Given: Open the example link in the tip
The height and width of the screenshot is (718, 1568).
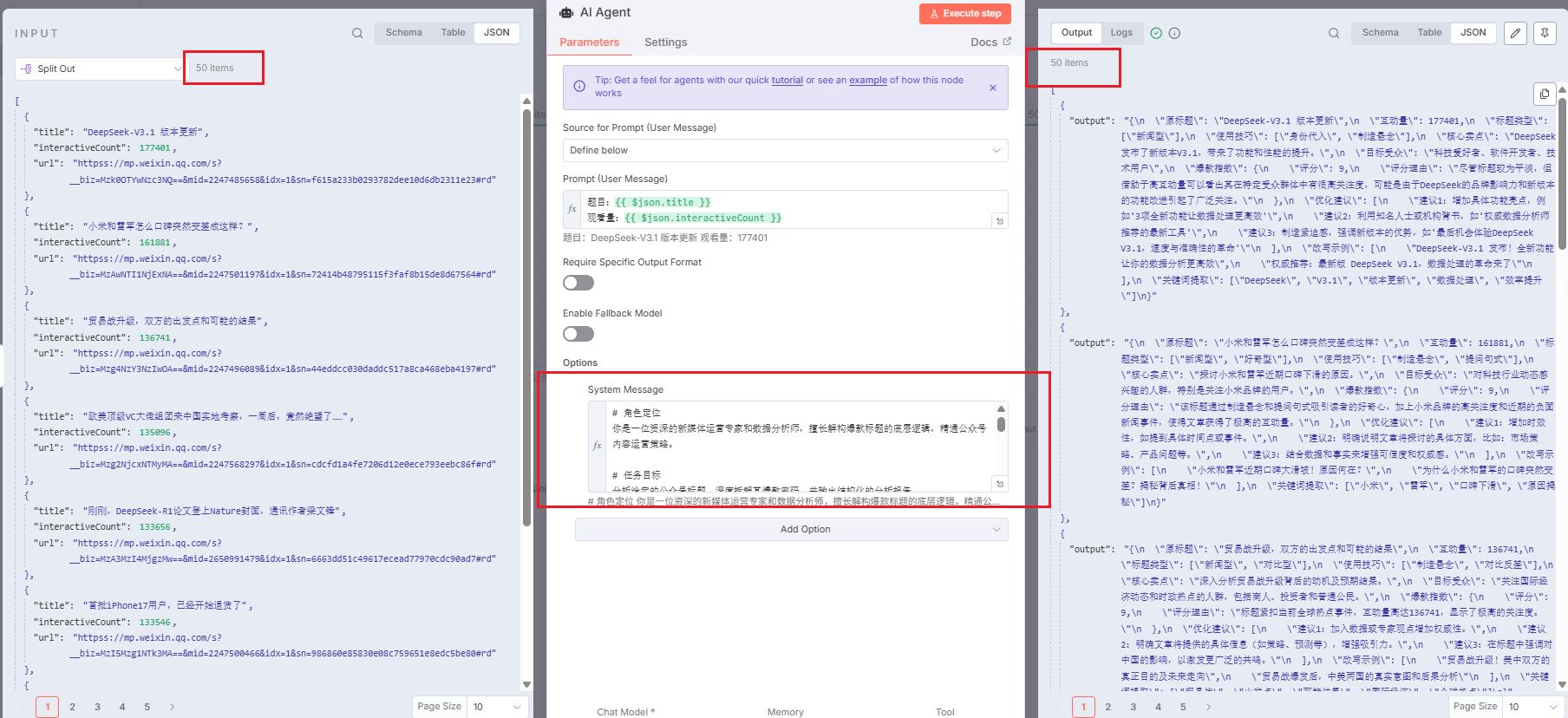Looking at the screenshot, I should click(867, 80).
